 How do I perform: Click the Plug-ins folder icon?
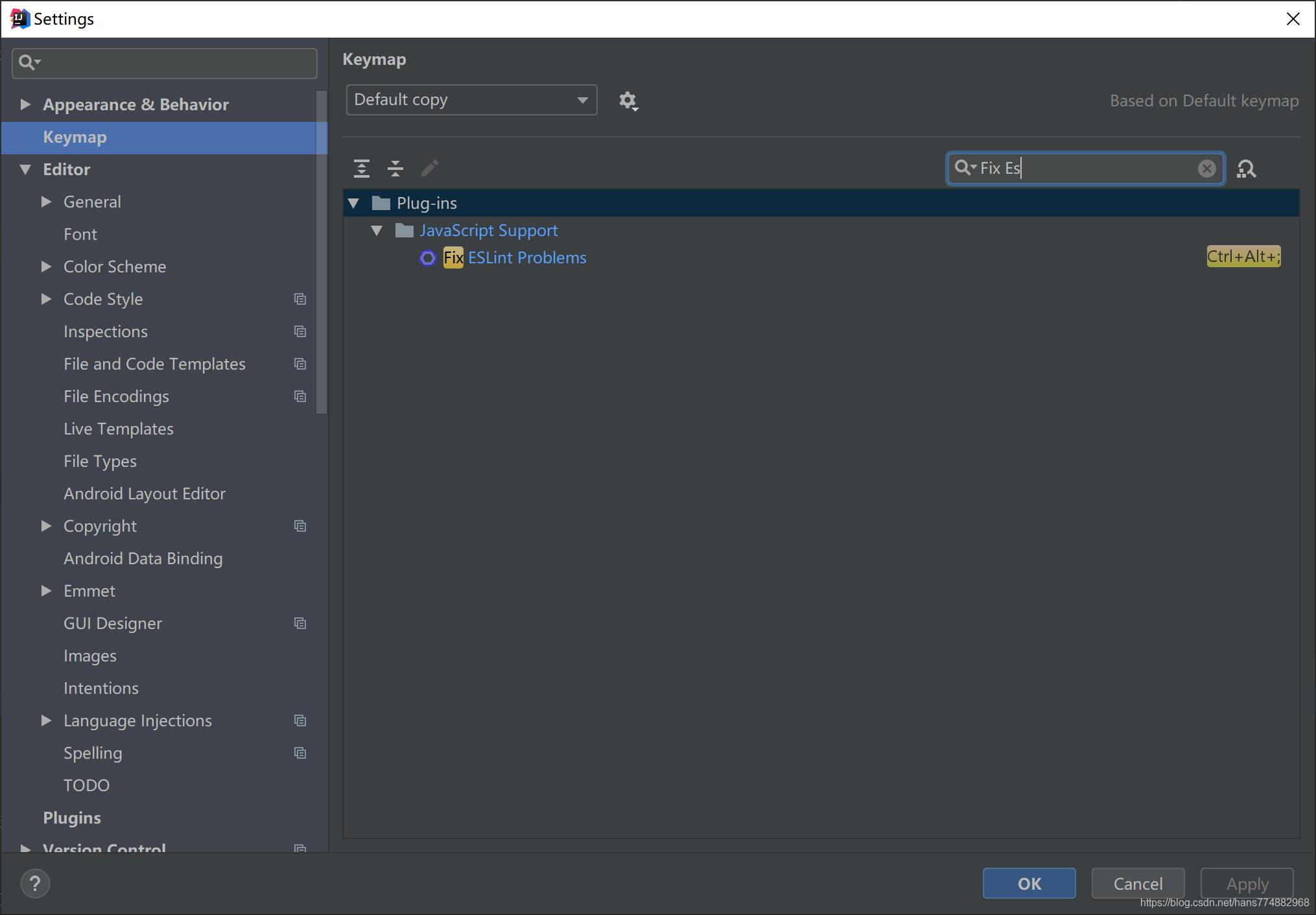tap(381, 204)
